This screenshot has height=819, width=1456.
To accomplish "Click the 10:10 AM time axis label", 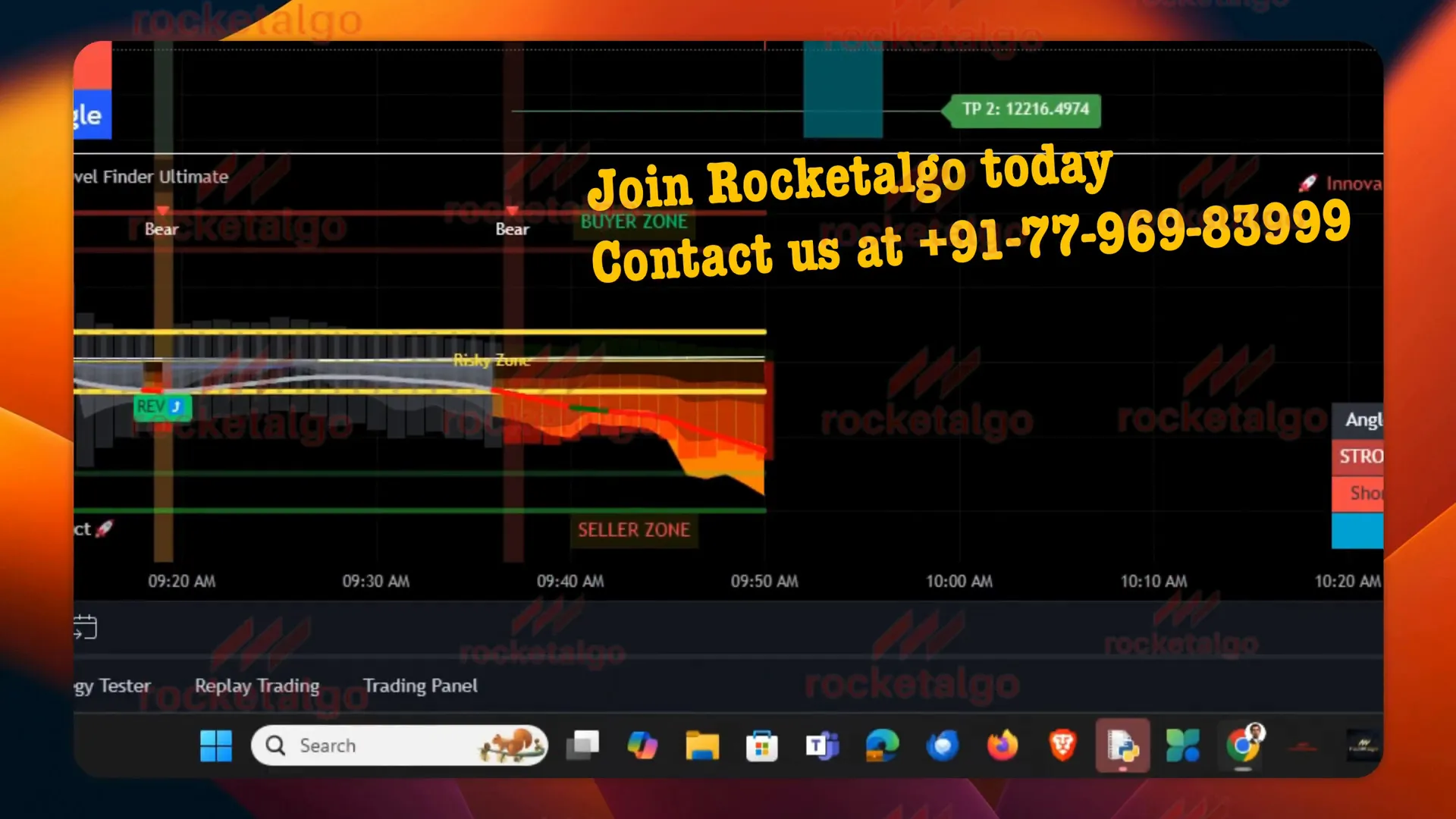I will pyautogui.click(x=1153, y=582).
